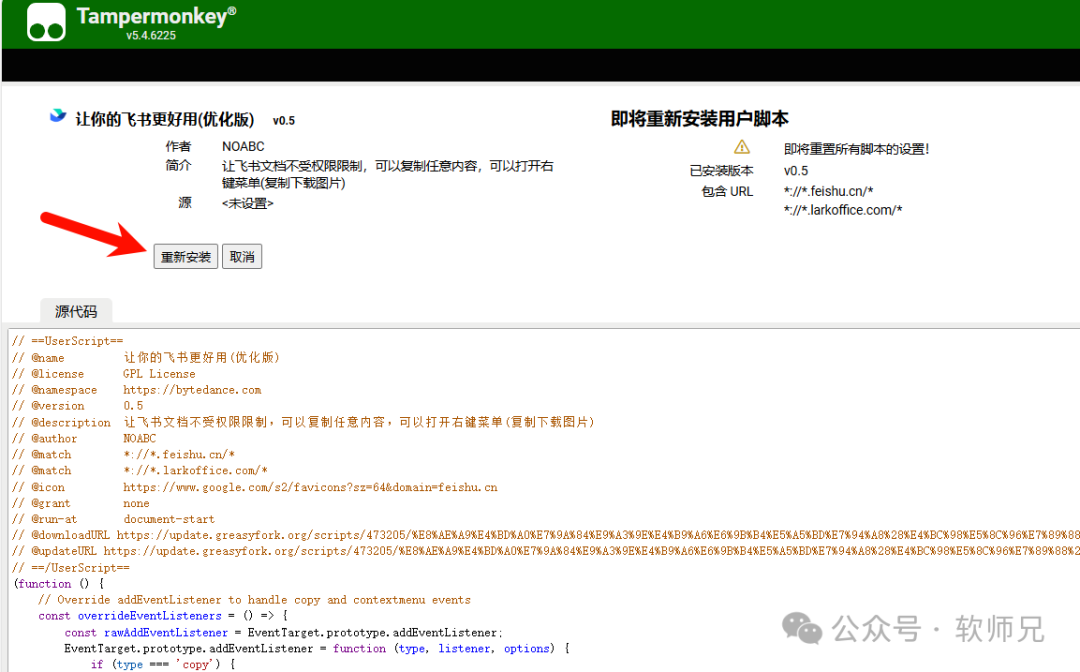Click the @license GPL License line

click(x=103, y=374)
